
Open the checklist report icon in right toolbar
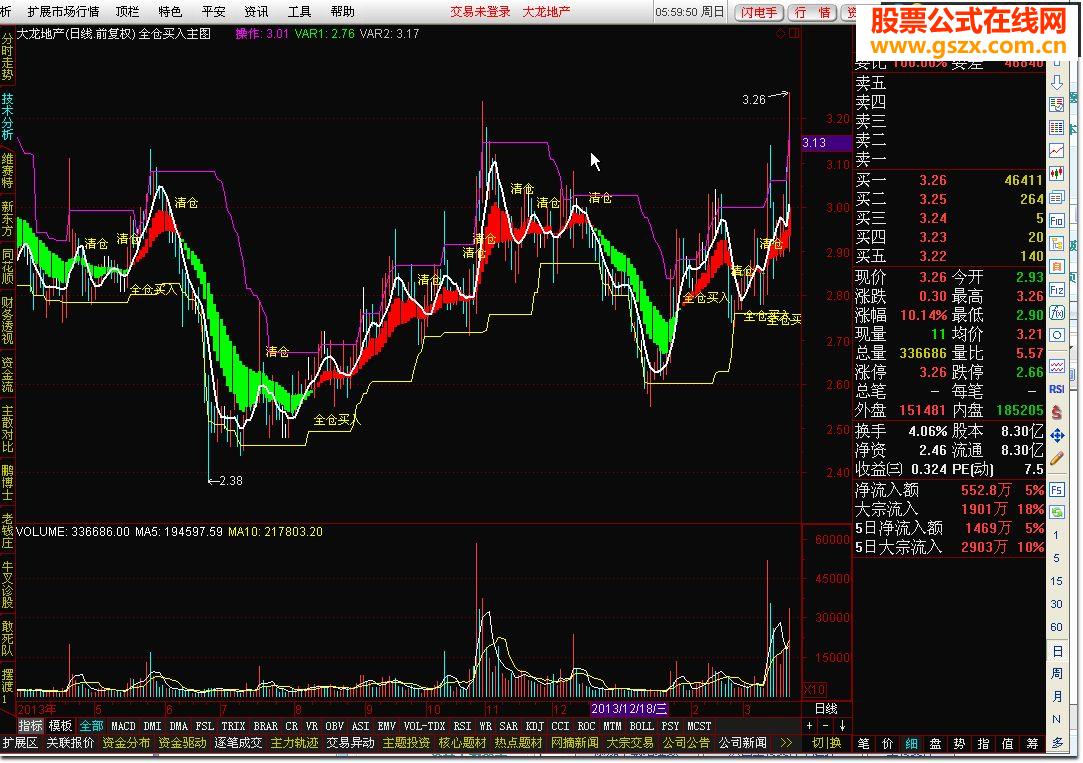(x=1057, y=105)
